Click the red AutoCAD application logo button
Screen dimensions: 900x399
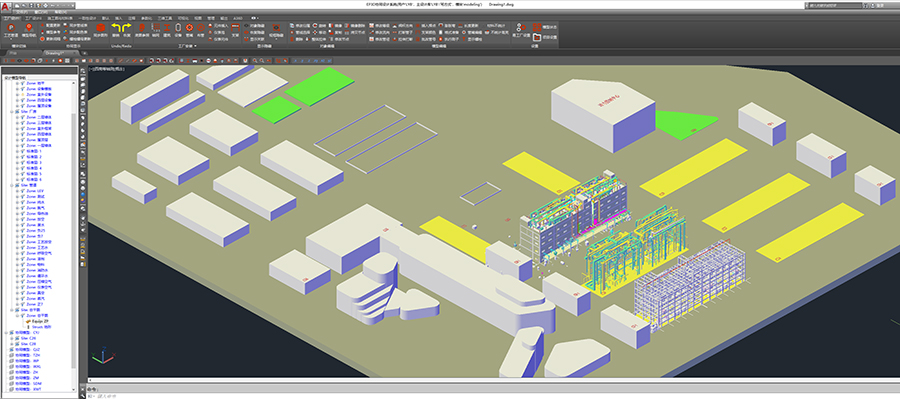[x=5, y=7]
